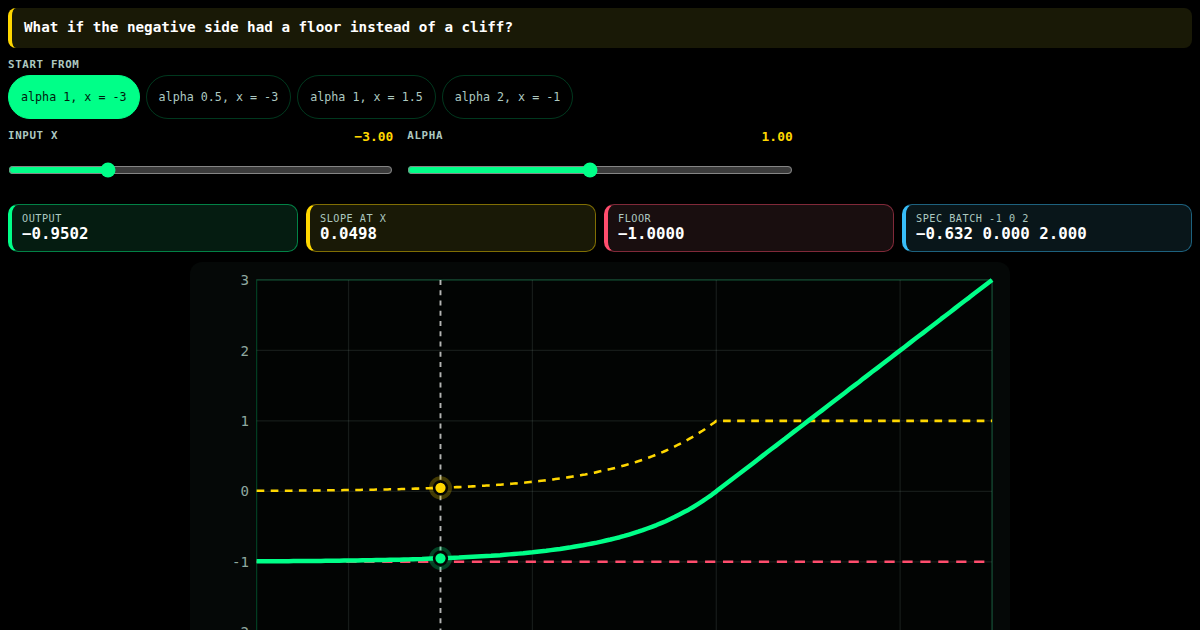The width and height of the screenshot is (1200, 630).
Task: Click the Floor value card
Action: [x=749, y=228]
